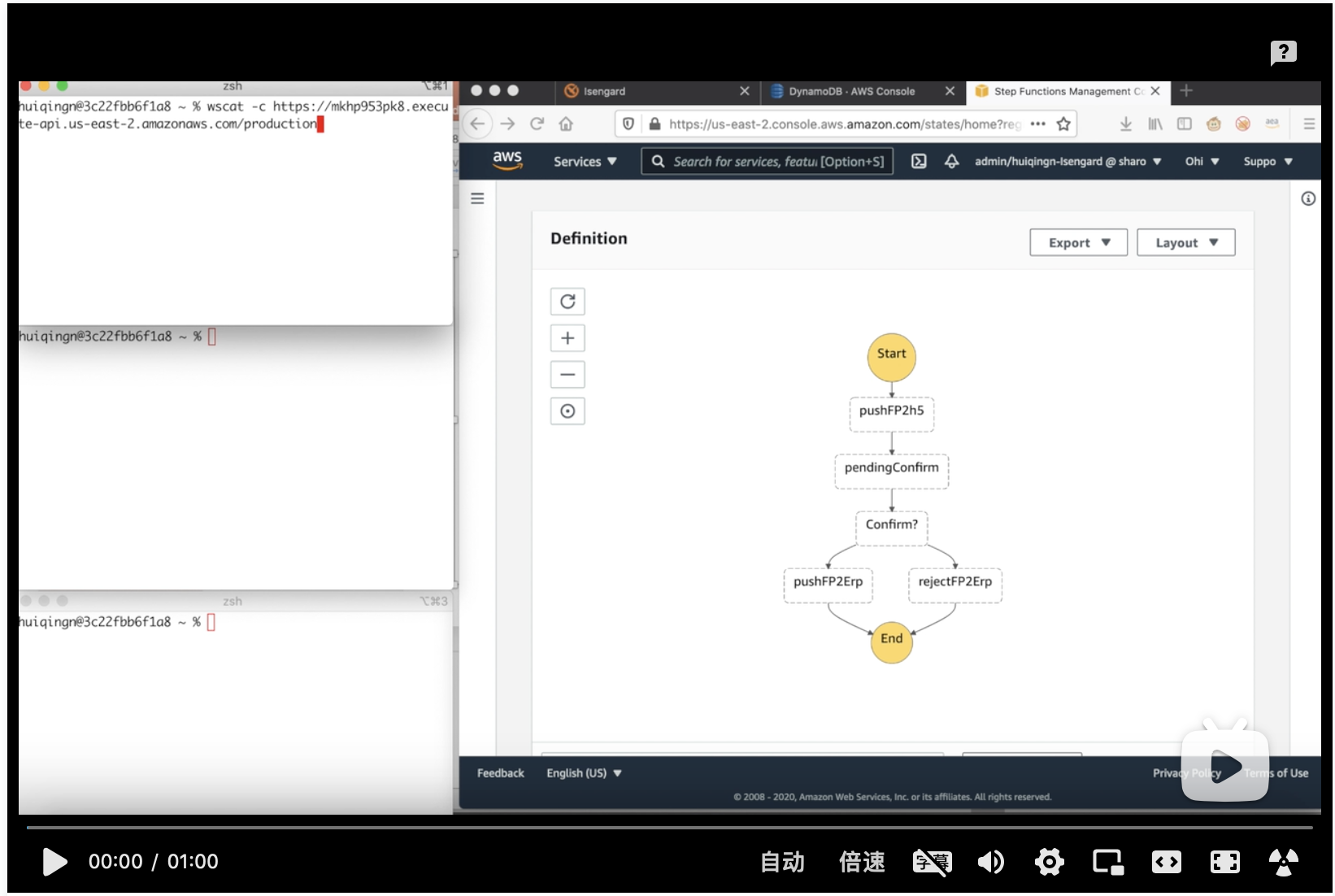Click the AWS services search field
The width and height of the screenshot is (1335, 896).
[x=768, y=161]
